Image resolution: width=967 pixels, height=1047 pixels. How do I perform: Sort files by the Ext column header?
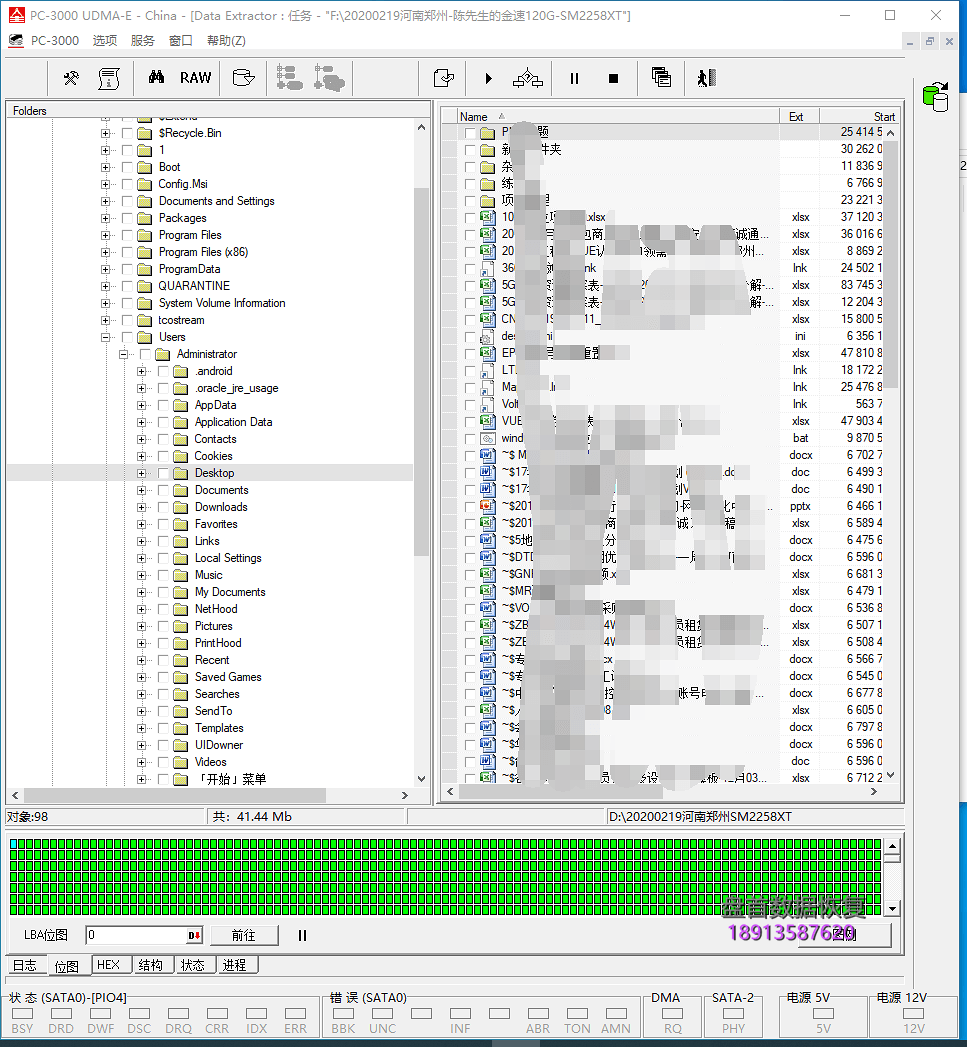click(x=796, y=117)
